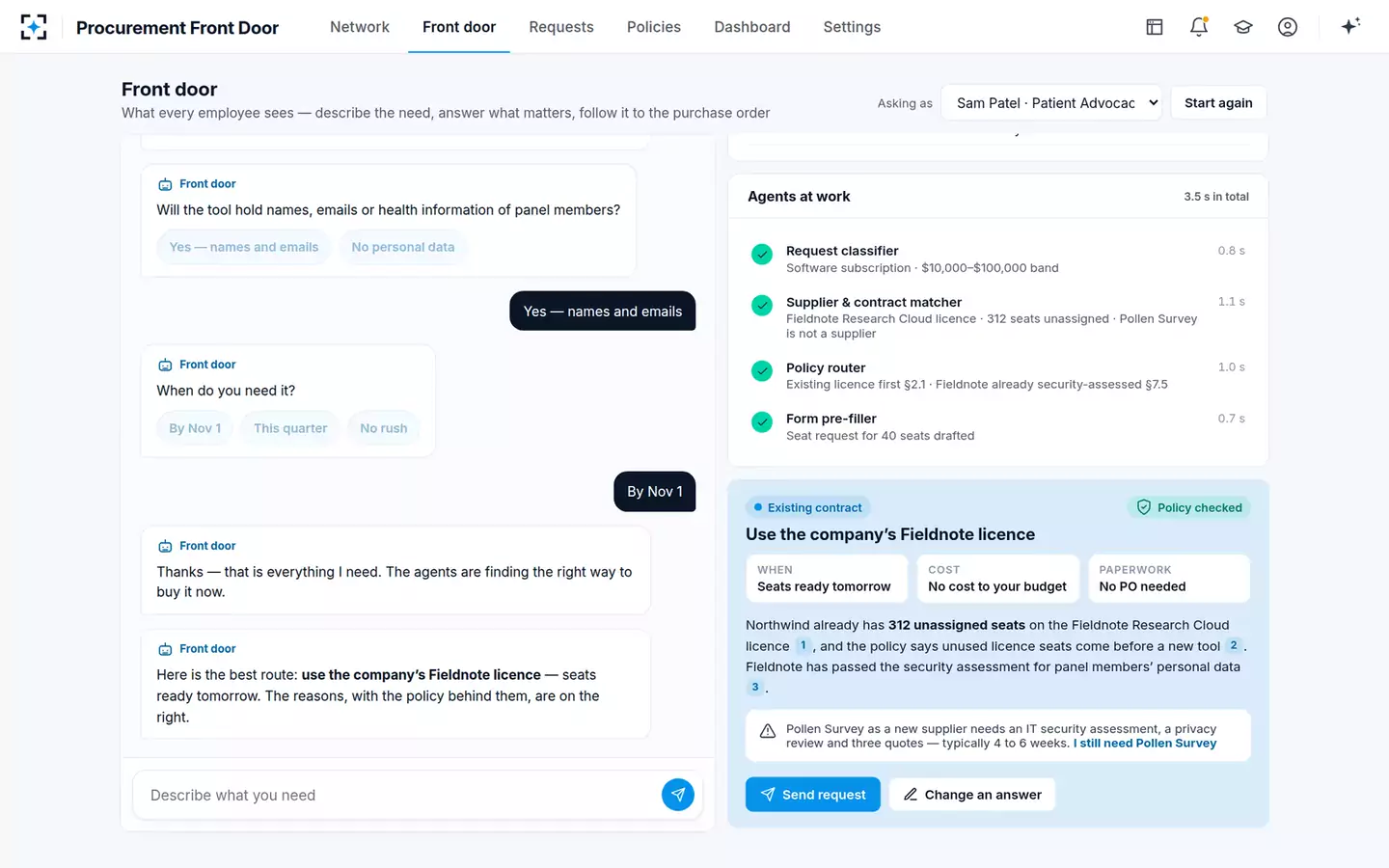Click the green check beside Request classifier
1389x868 pixels.
tap(762, 255)
